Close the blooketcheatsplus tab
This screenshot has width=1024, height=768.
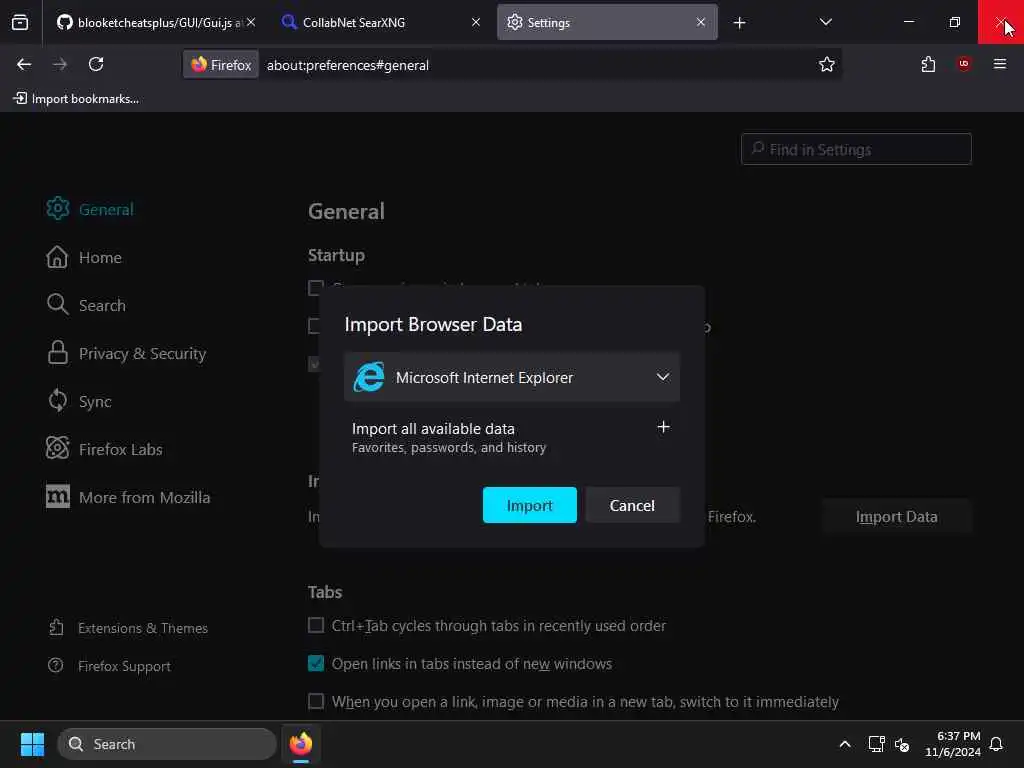(251, 22)
